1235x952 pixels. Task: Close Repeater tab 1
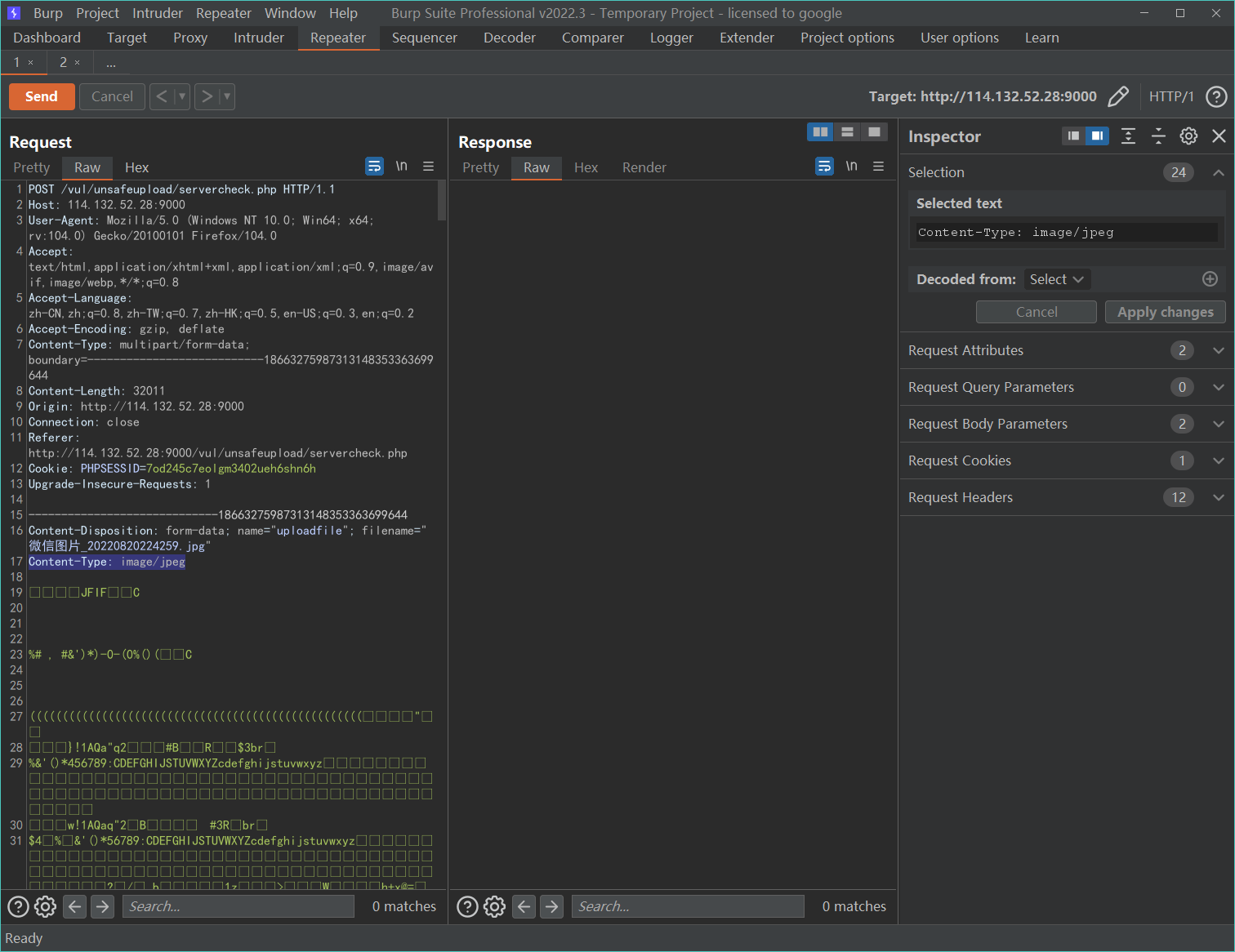tap(31, 63)
